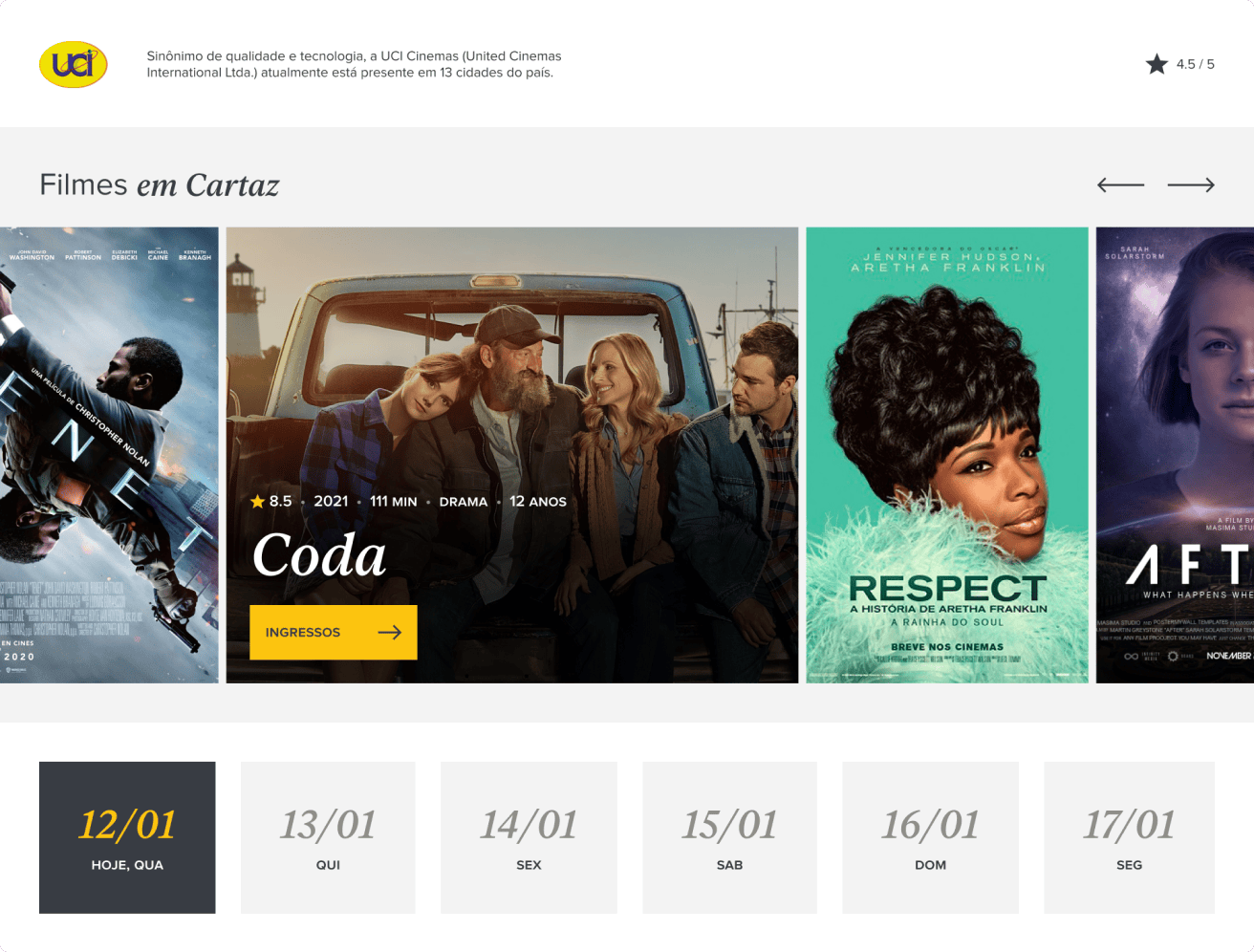1254x952 pixels.
Task: Select the 16/01 Dom date tile
Action: pyautogui.click(x=930, y=837)
